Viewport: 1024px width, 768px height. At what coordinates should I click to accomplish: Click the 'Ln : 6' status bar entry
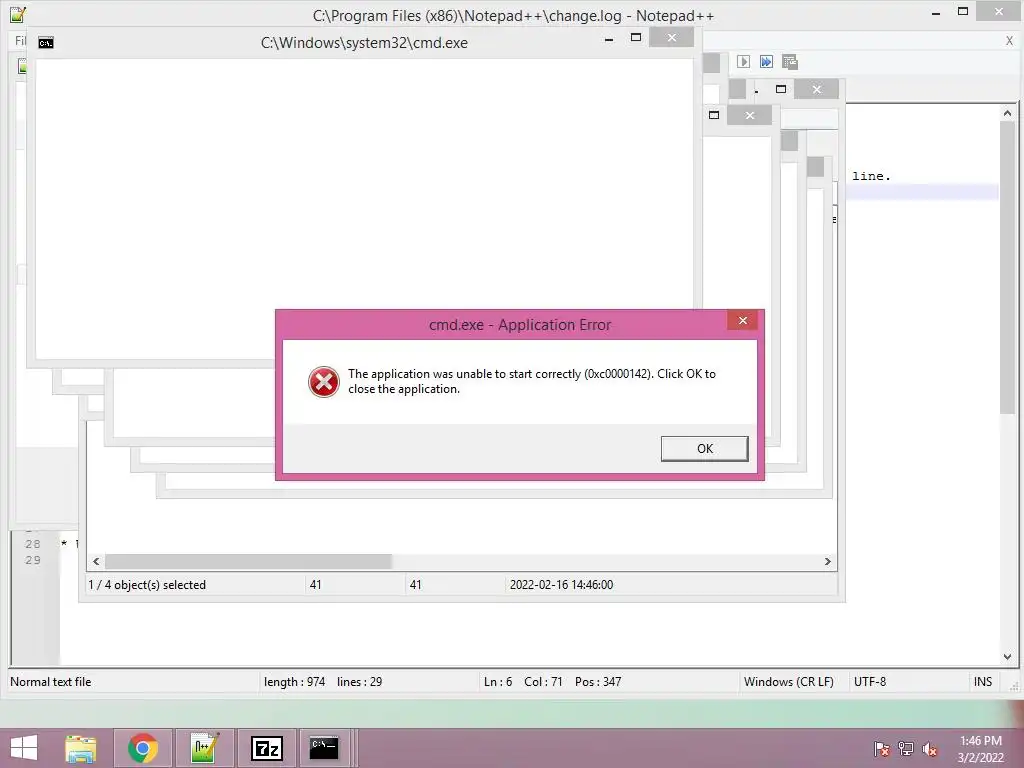coord(498,682)
